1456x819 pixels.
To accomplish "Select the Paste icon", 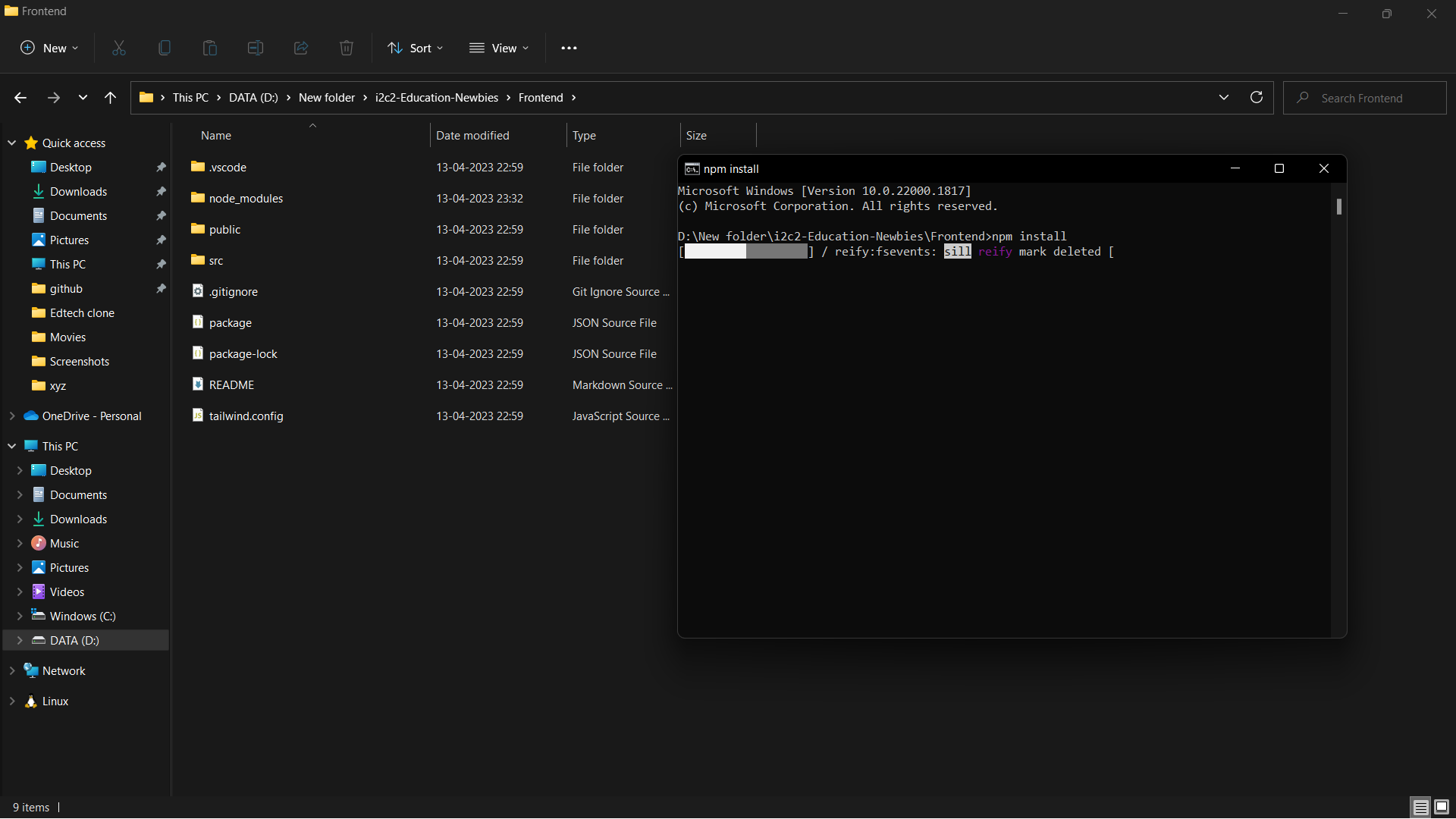I will coord(209,48).
